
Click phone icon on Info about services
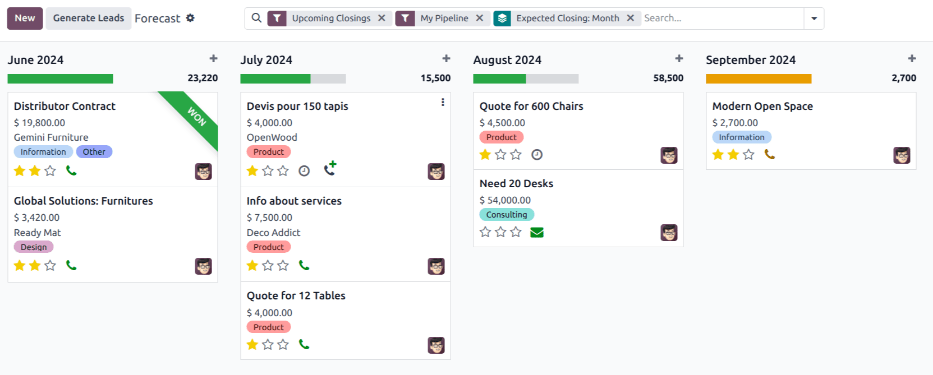click(x=304, y=265)
